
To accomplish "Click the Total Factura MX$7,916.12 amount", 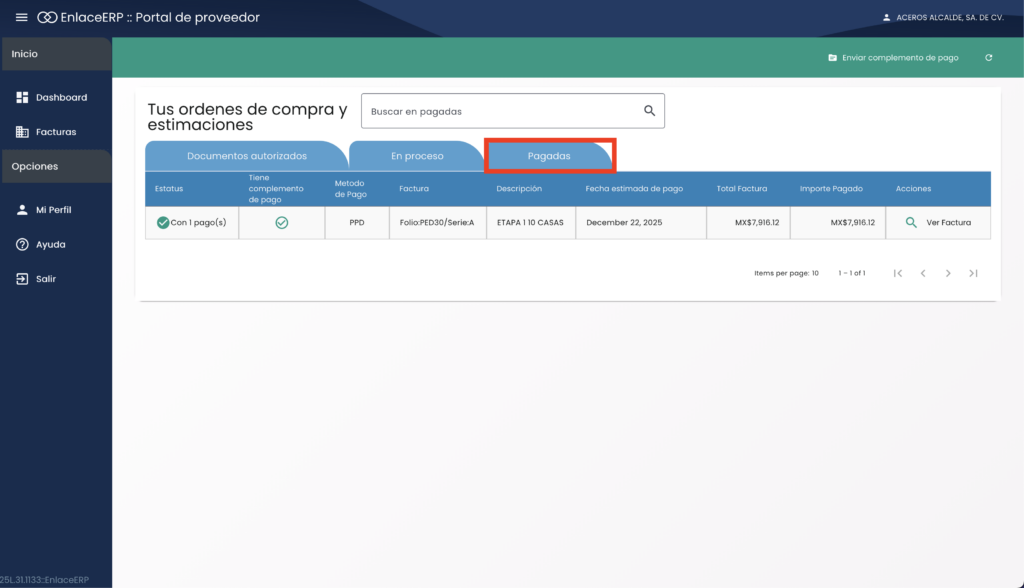I will click(757, 223).
